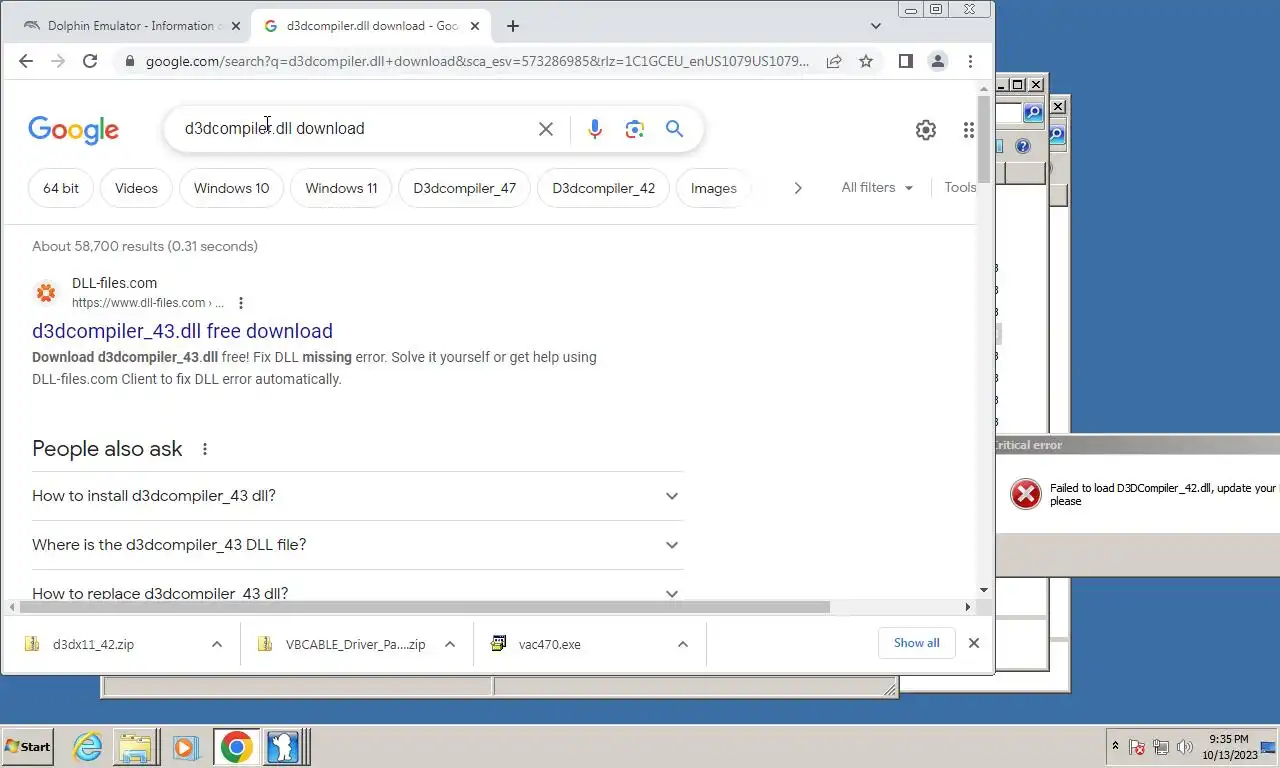Reload the current Google search page
This screenshot has height=768, width=1280.
[x=90, y=61]
